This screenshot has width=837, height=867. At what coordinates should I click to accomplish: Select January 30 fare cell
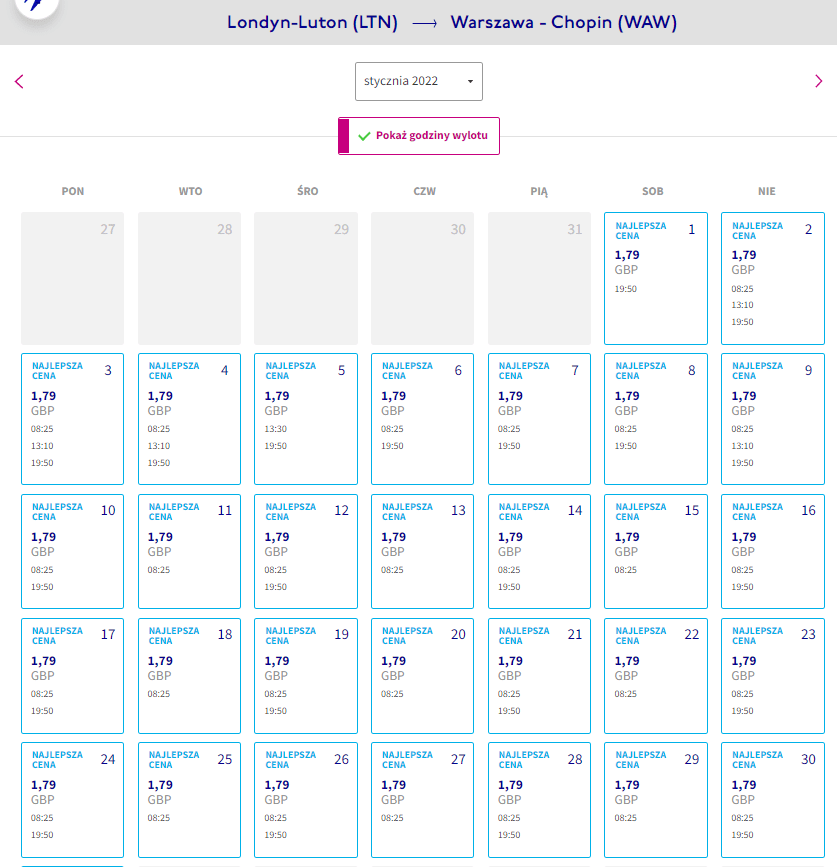[x=772, y=800]
